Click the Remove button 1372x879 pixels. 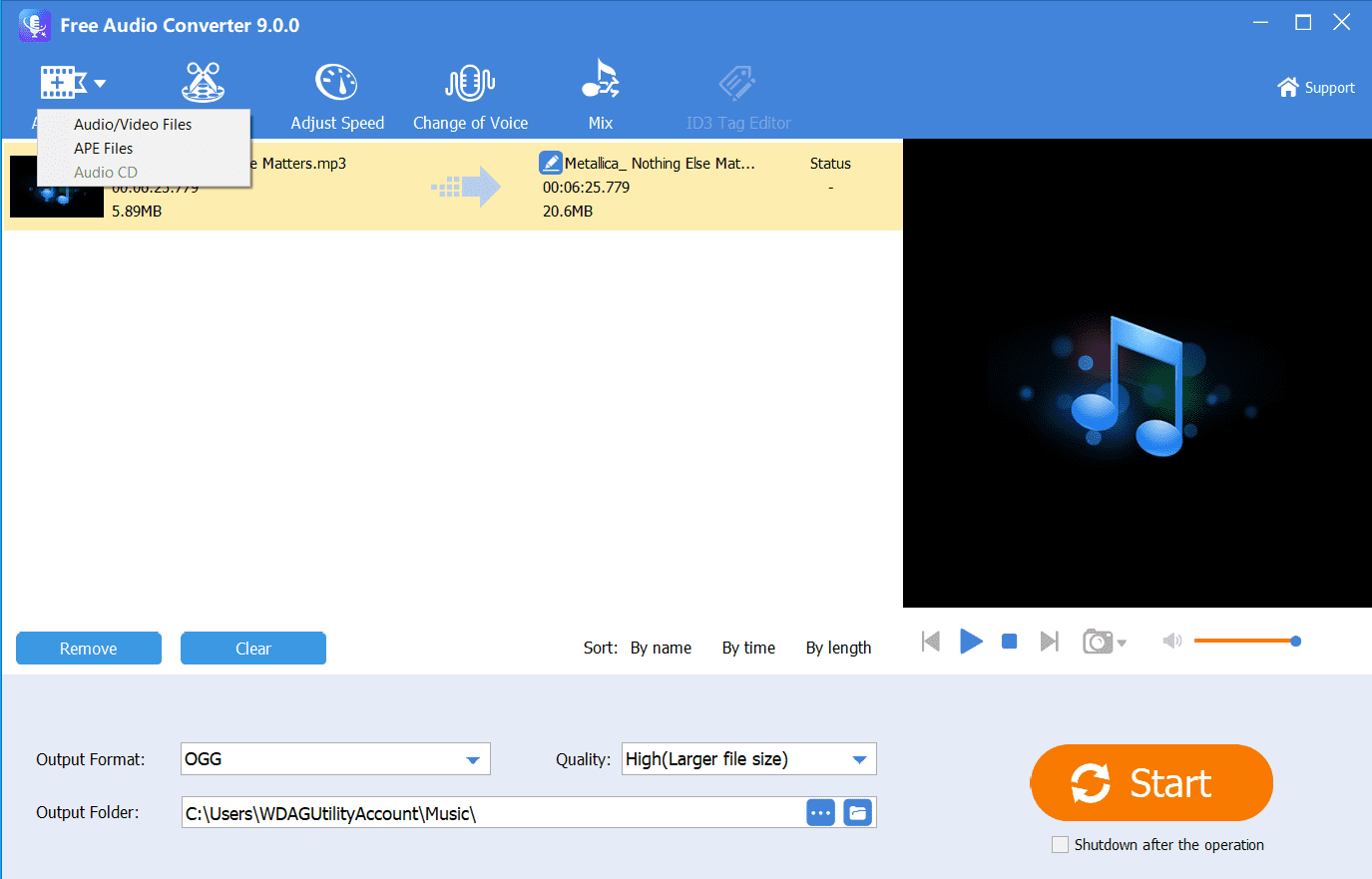point(89,648)
